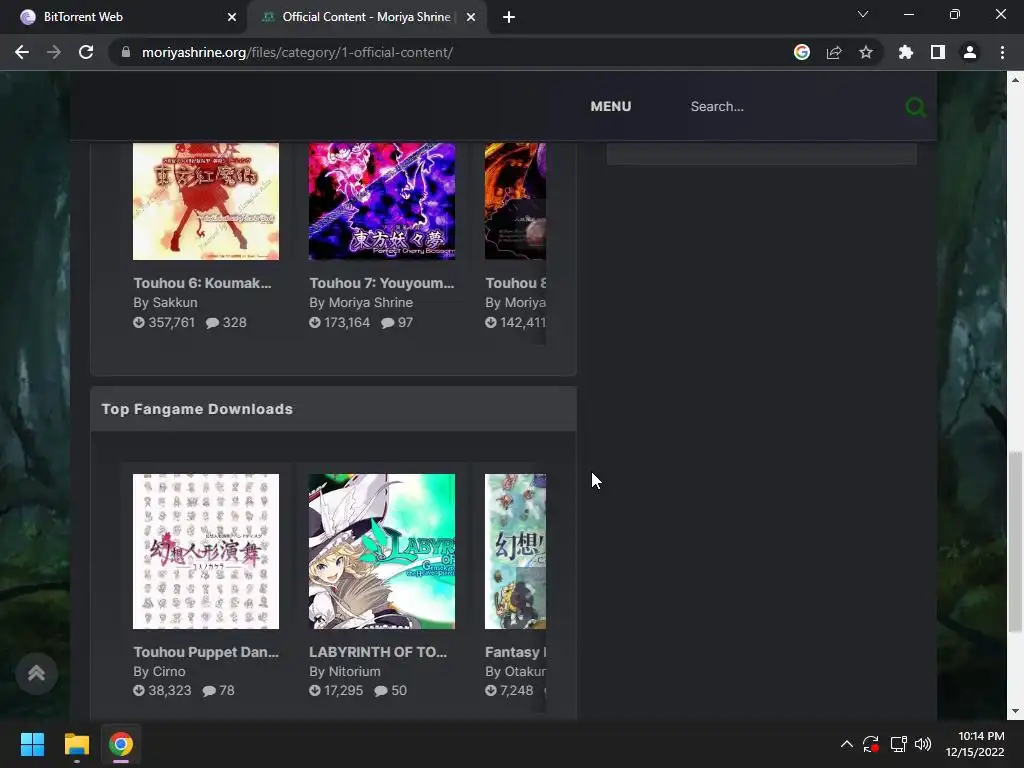View uploader Sakkun's profile
1024x768 pixels.
point(174,302)
